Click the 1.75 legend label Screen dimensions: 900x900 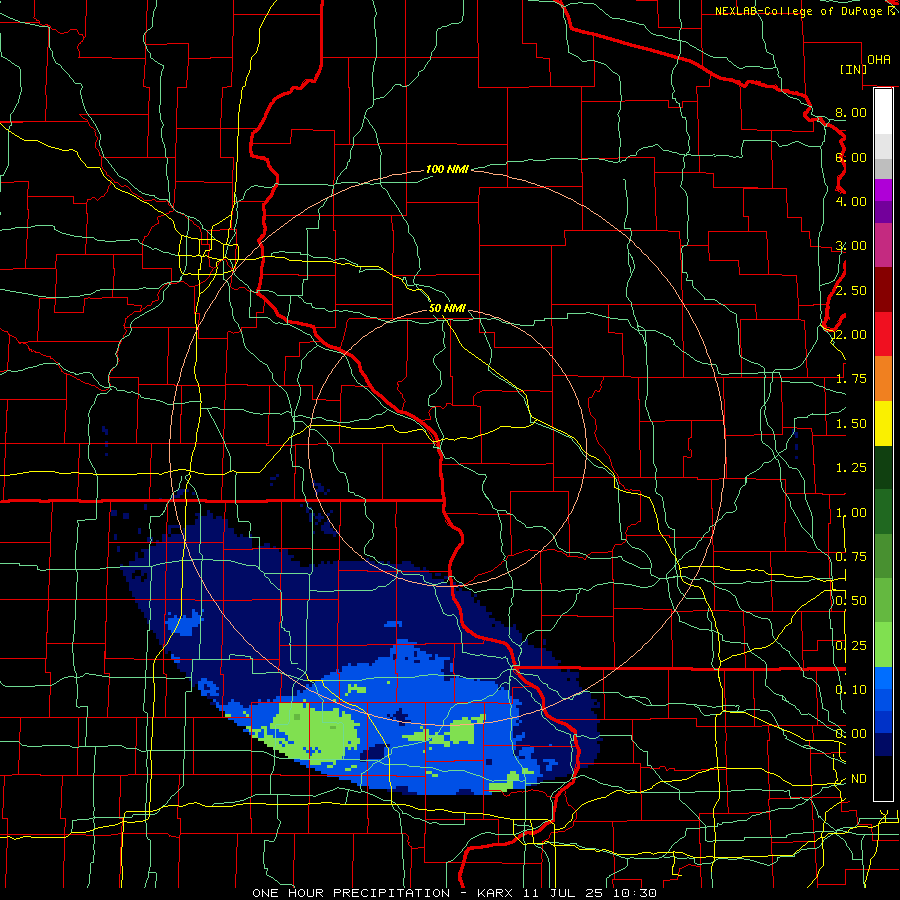click(x=851, y=379)
